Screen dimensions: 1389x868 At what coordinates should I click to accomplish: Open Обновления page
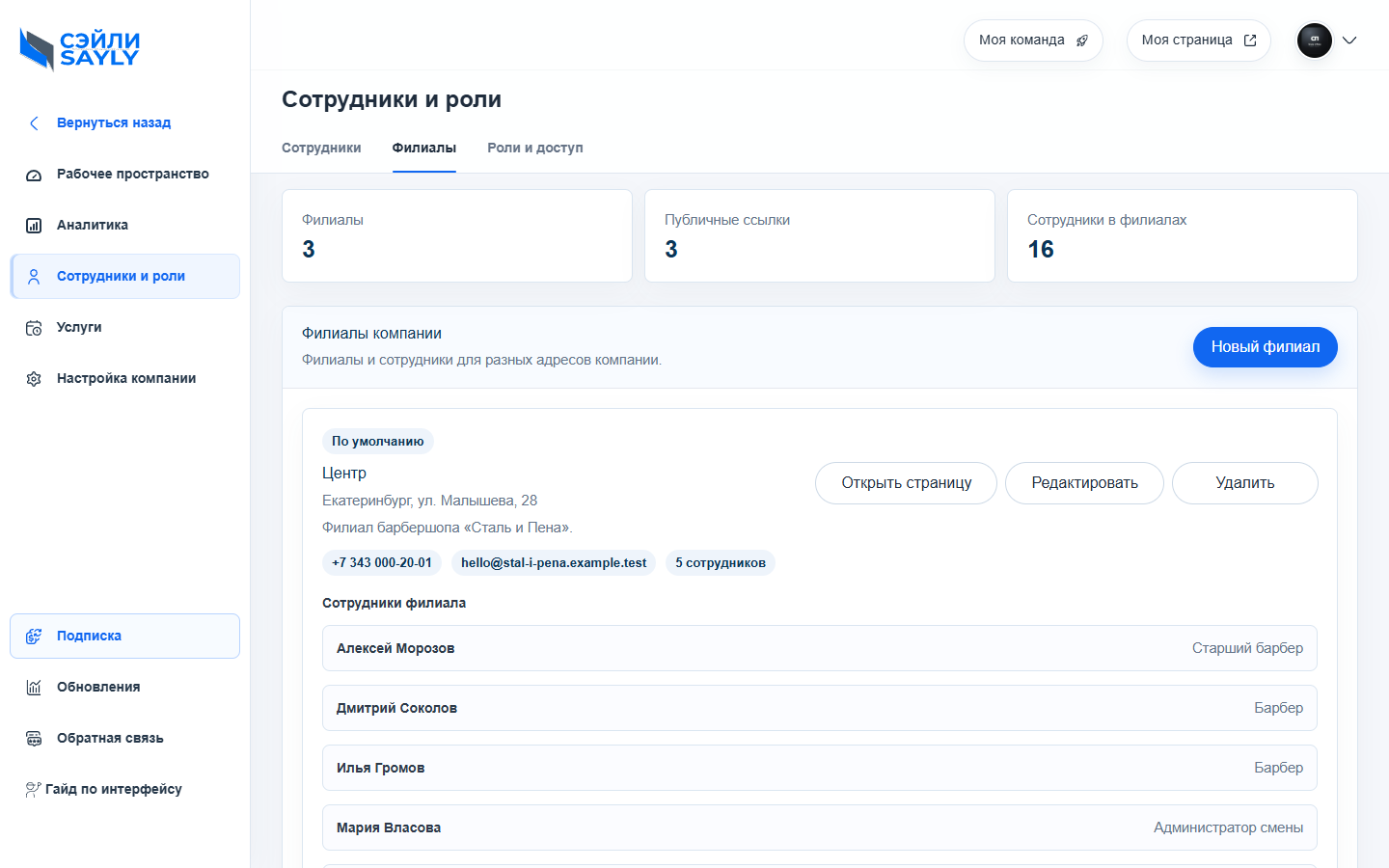[x=125, y=688]
